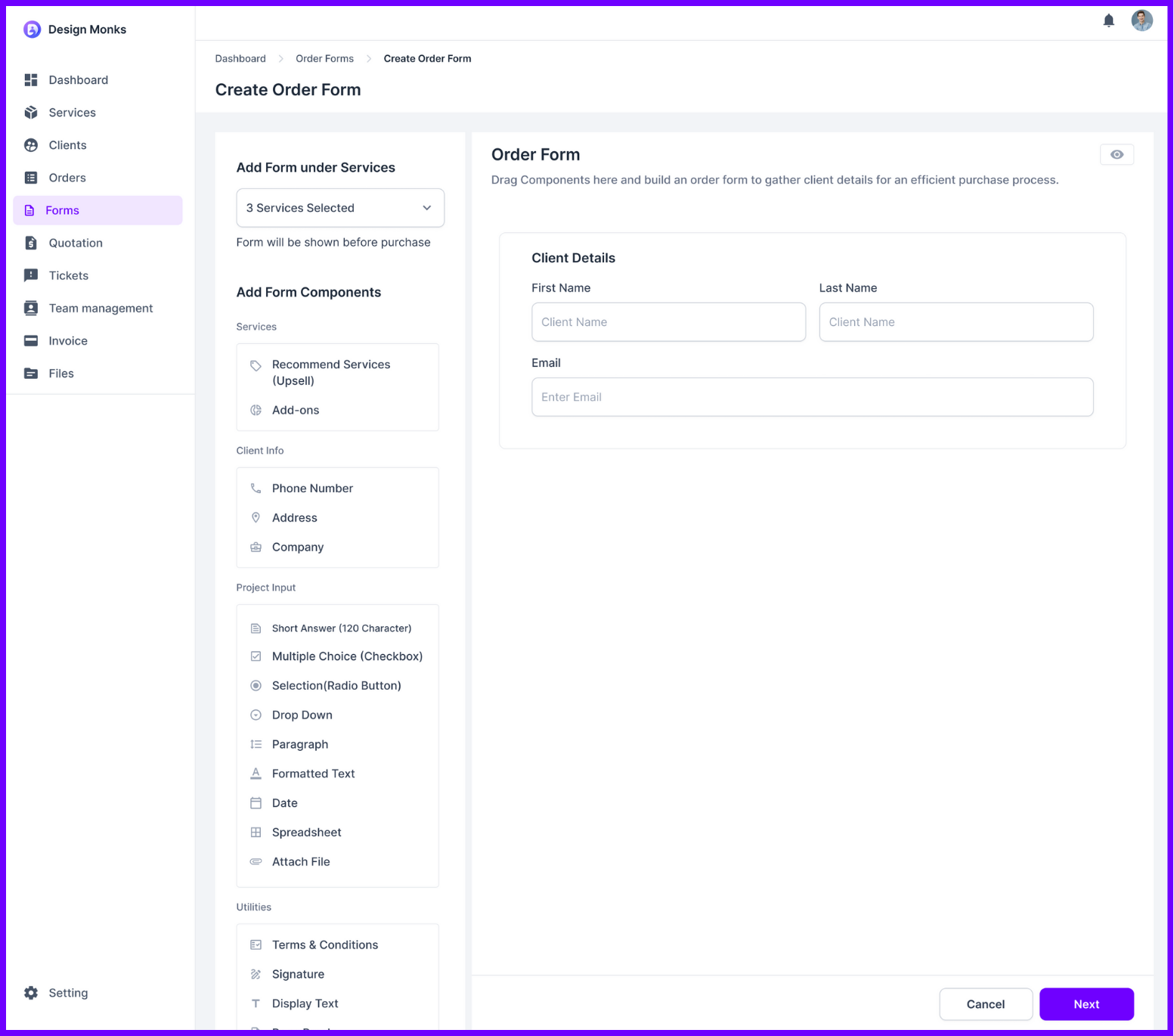Toggle the order form preview eye icon
Screen dimensions: 1174x1036
[x=1117, y=154]
